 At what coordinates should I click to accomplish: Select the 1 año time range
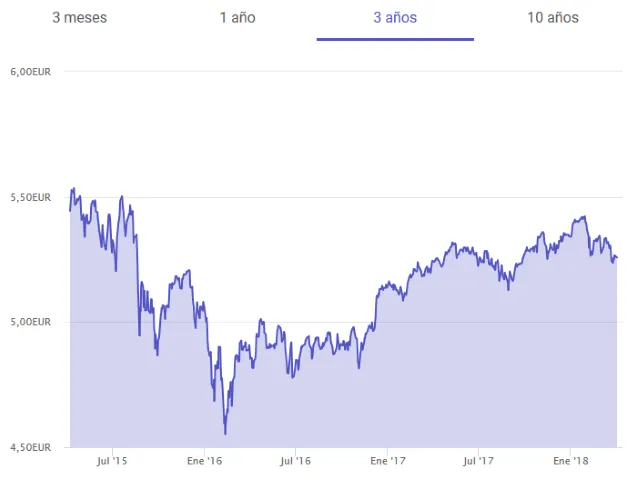click(x=237, y=18)
